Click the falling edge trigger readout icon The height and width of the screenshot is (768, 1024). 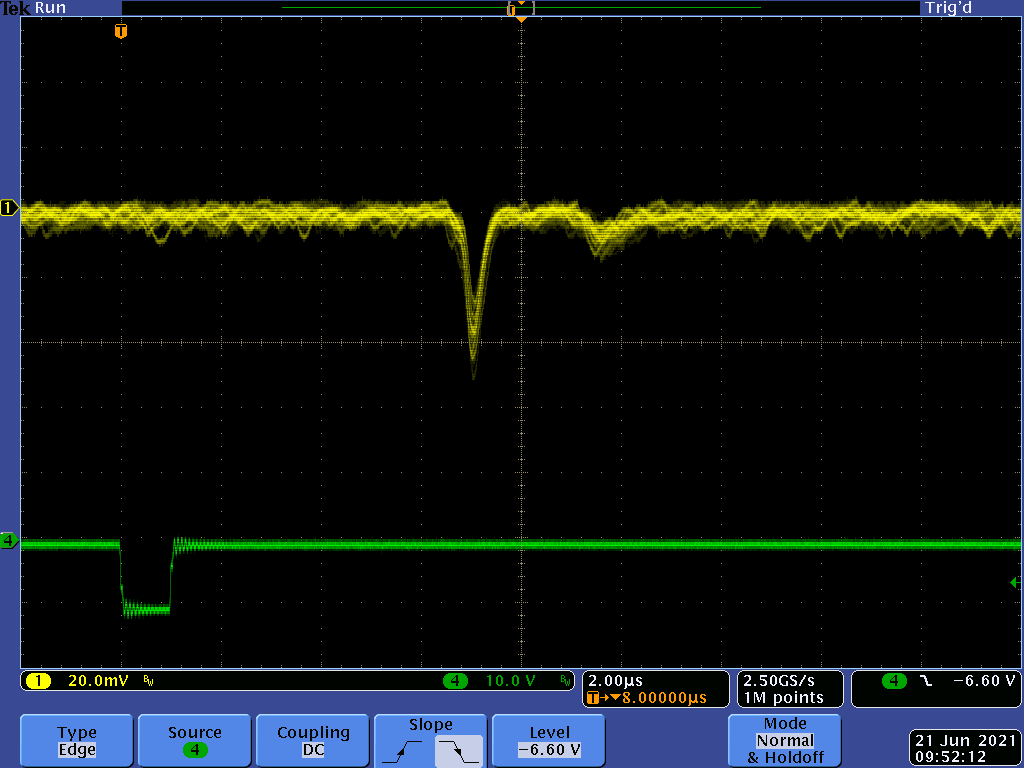click(925, 681)
